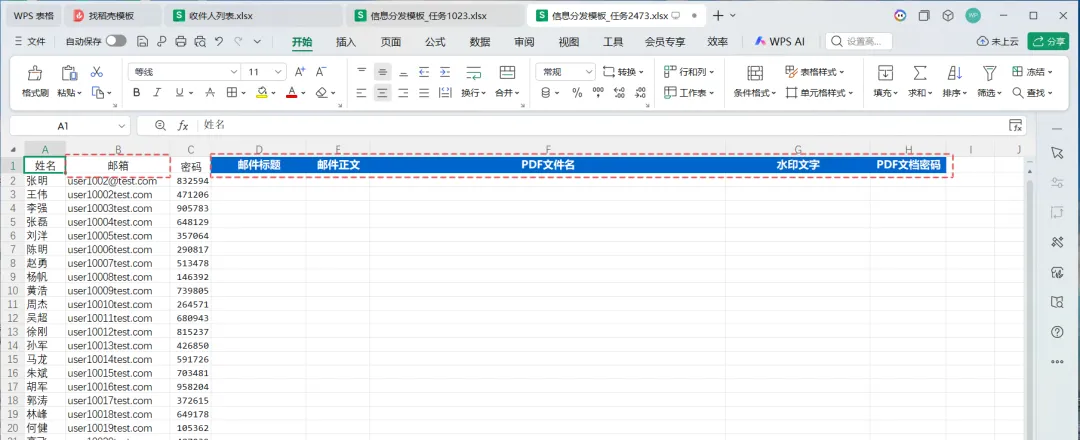Click the Conditional Formatting (条件格式) button
The width and height of the screenshot is (1080, 440).
755,81
